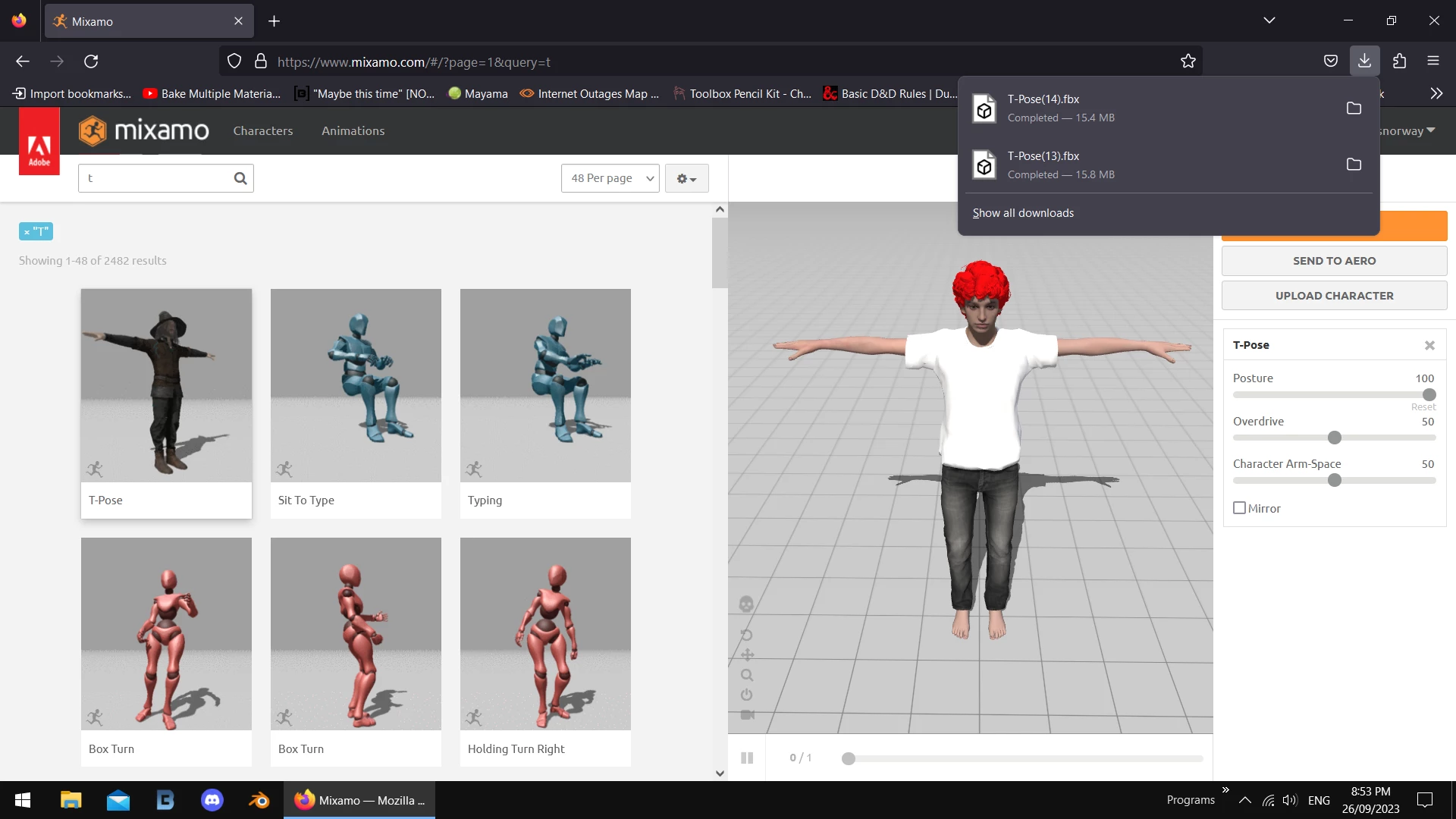Click the Upload Character button
The width and height of the screenshot is (1456, 819).
1334,296
